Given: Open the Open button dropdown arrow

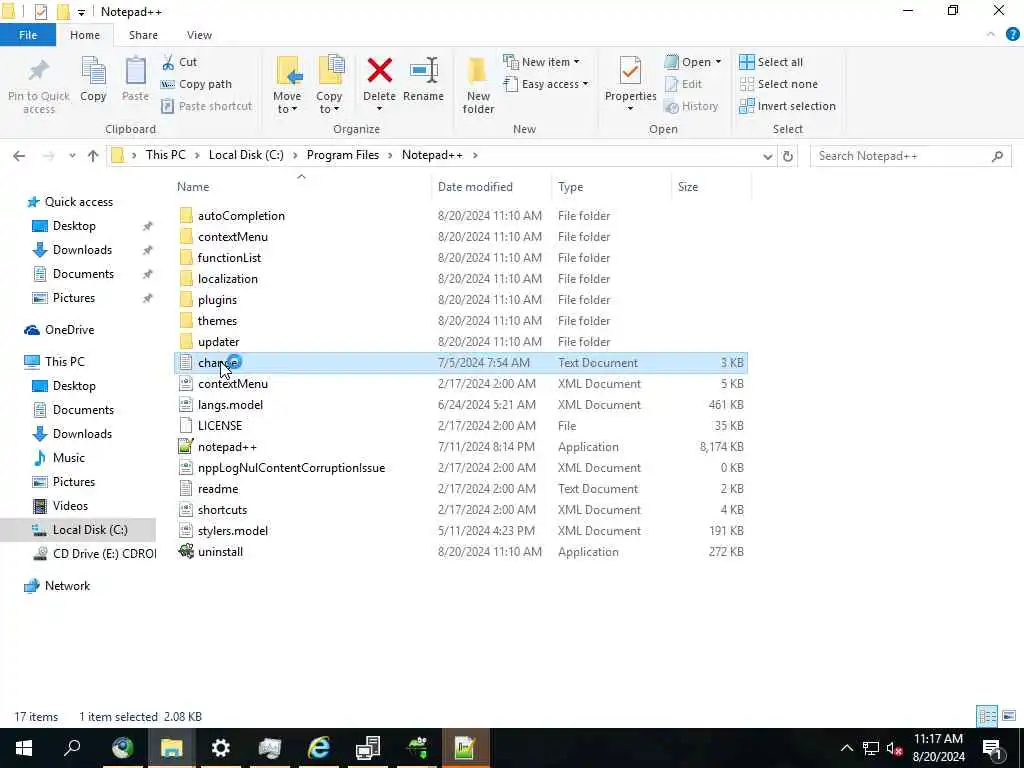Looking at the screenshot, I should pyautogui.click(x=718, y=62).
